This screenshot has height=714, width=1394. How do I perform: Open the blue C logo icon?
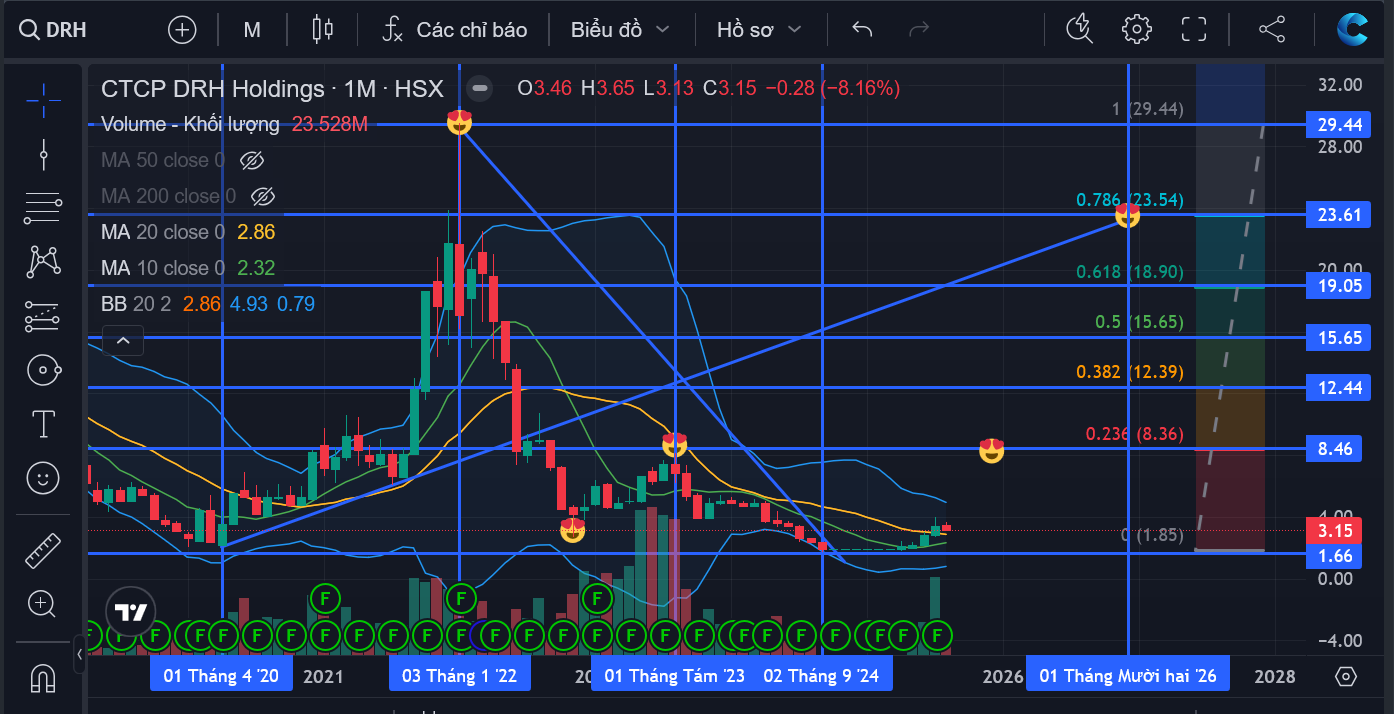pyautogui.click(x=1352, y=29)
